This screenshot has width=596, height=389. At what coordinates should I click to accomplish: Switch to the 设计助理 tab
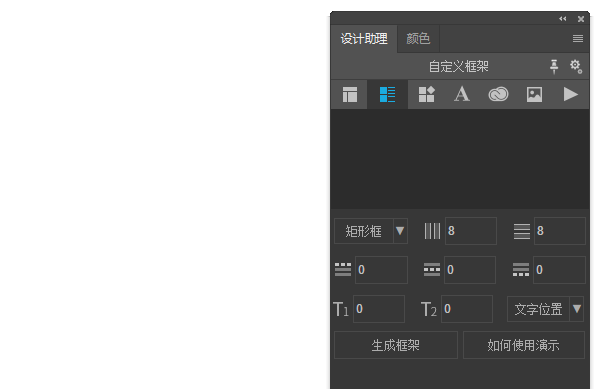pos(364,38)
